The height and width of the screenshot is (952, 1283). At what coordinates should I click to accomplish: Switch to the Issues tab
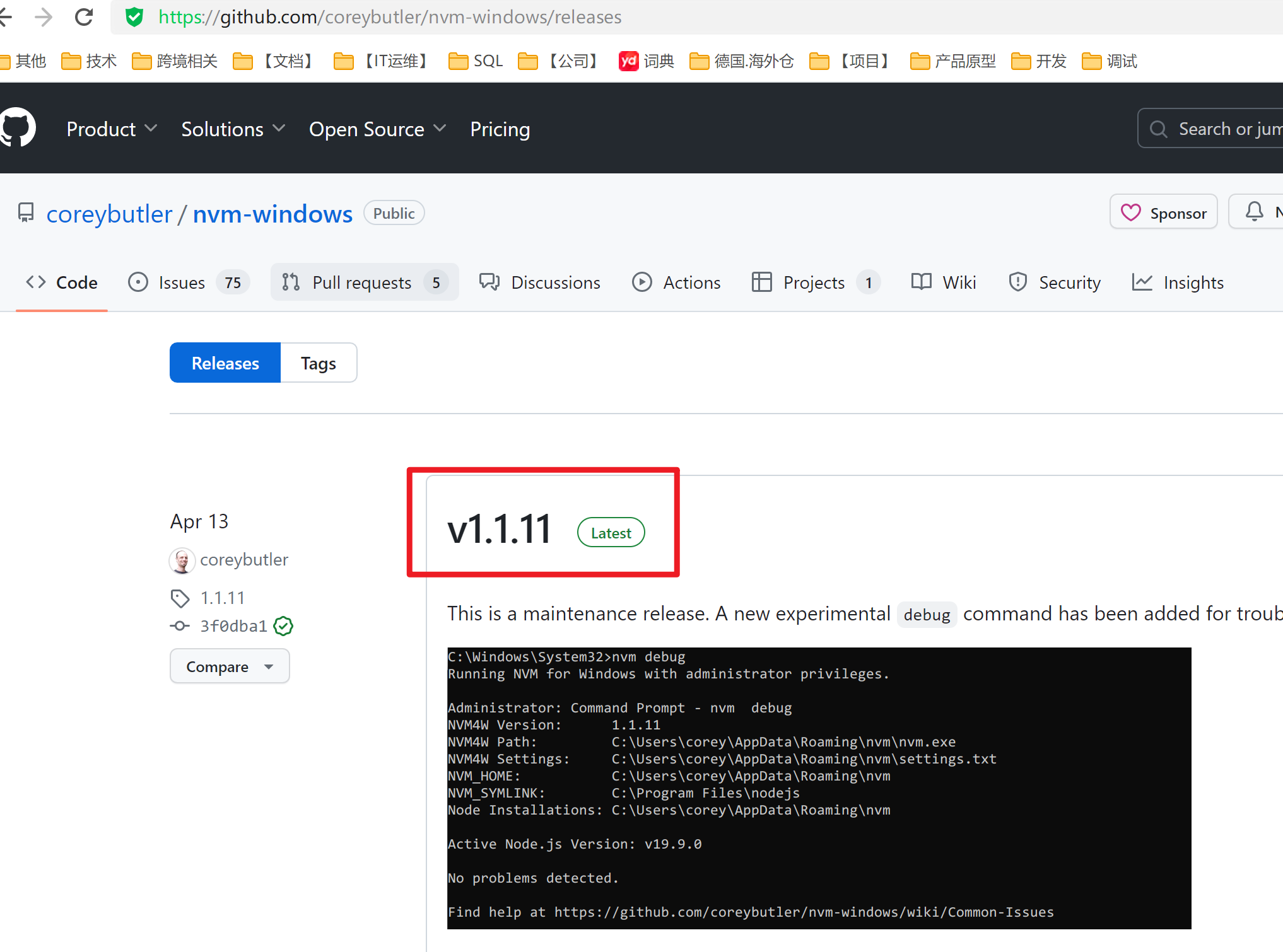pyautogui.click(x=189, y=282)
